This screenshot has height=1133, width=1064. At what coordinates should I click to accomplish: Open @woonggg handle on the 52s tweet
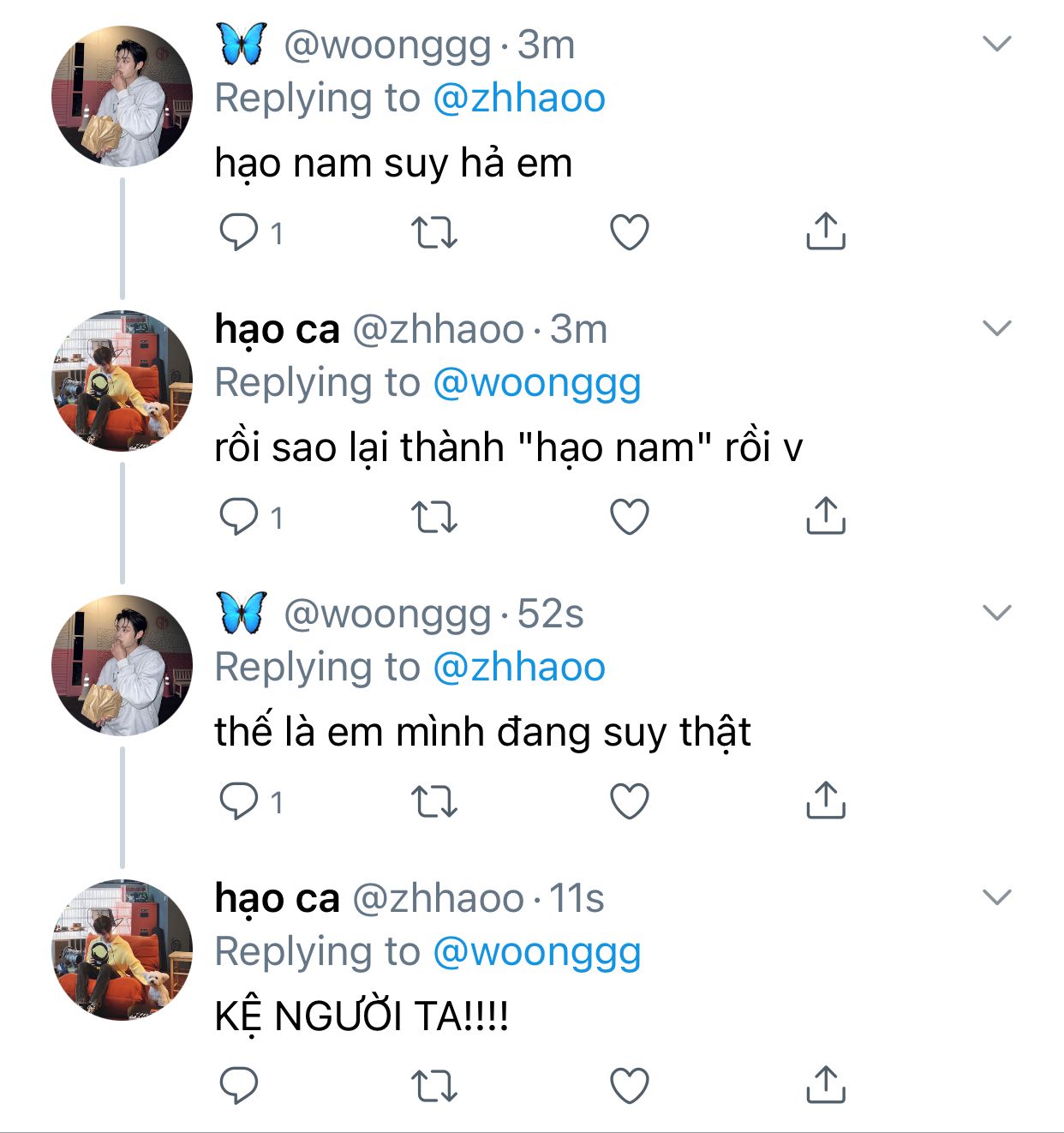point(387,614)
